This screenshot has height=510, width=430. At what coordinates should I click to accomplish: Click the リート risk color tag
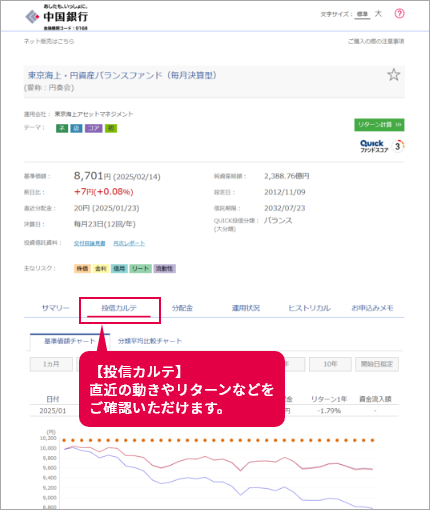tap(140, 269)
